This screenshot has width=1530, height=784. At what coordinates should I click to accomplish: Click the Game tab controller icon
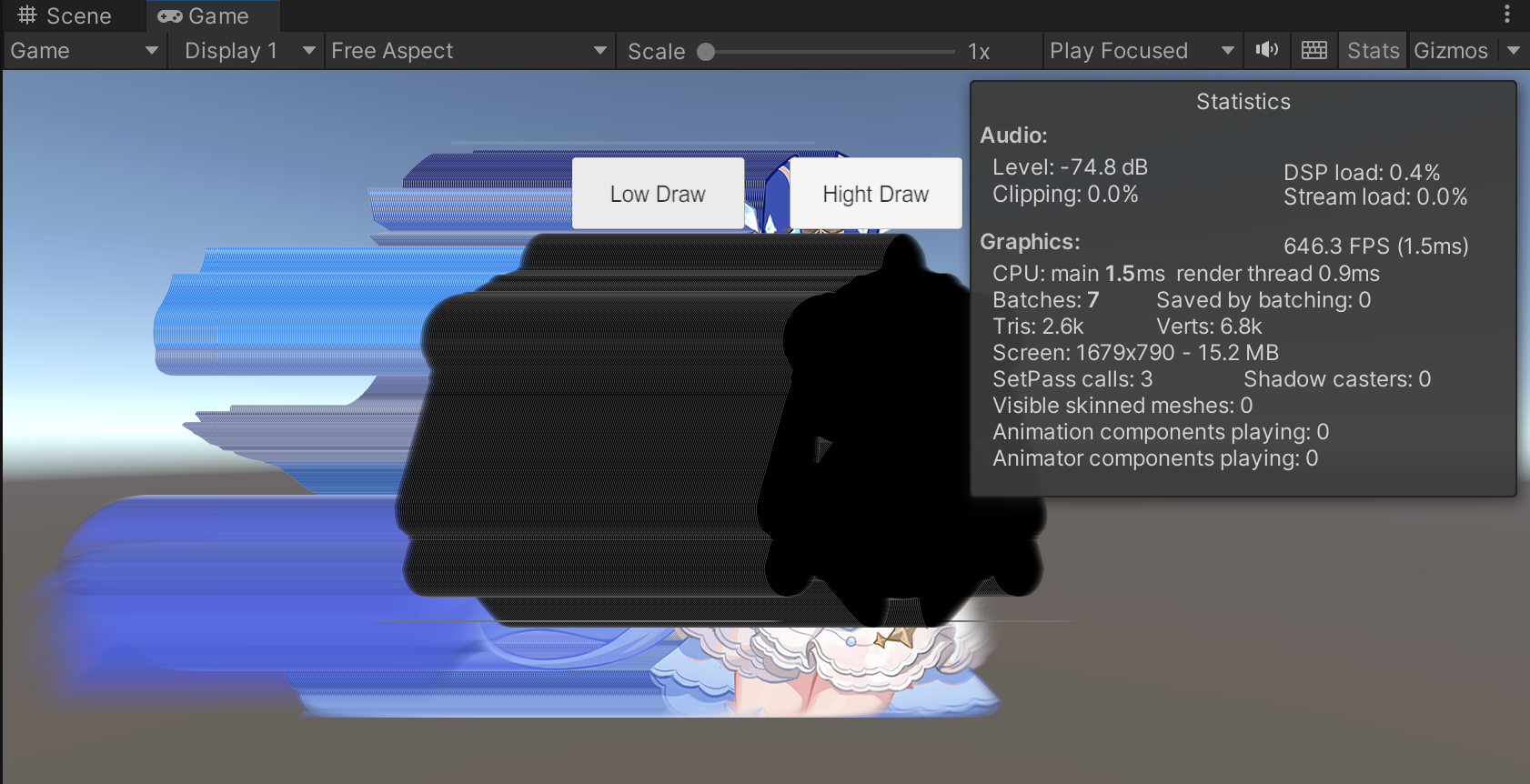170,16
